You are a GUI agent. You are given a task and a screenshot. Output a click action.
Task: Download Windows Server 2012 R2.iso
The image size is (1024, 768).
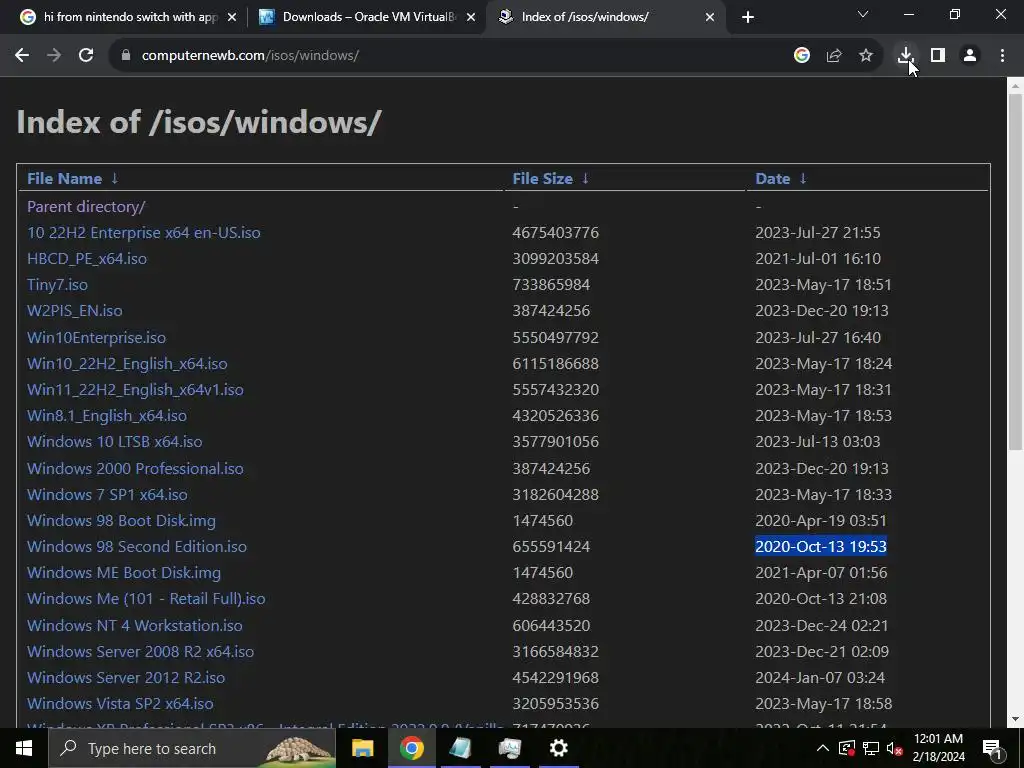tap(125, 678)
